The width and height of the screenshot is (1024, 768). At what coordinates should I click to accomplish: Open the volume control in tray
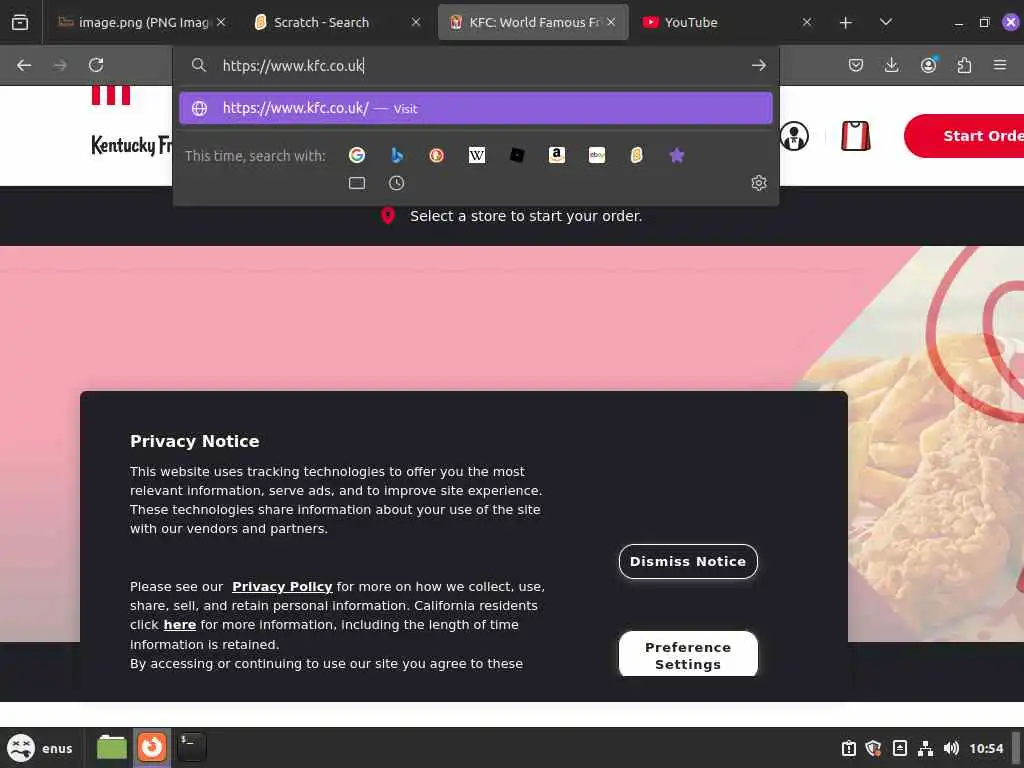pos(952,748)
